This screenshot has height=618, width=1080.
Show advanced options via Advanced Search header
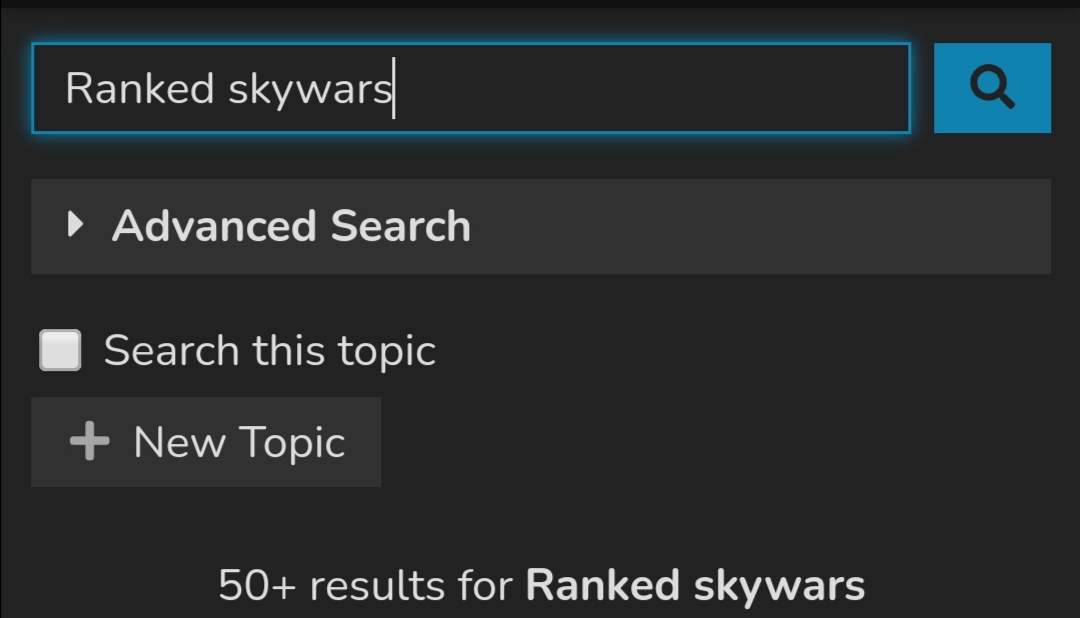[x=541, y=226]
